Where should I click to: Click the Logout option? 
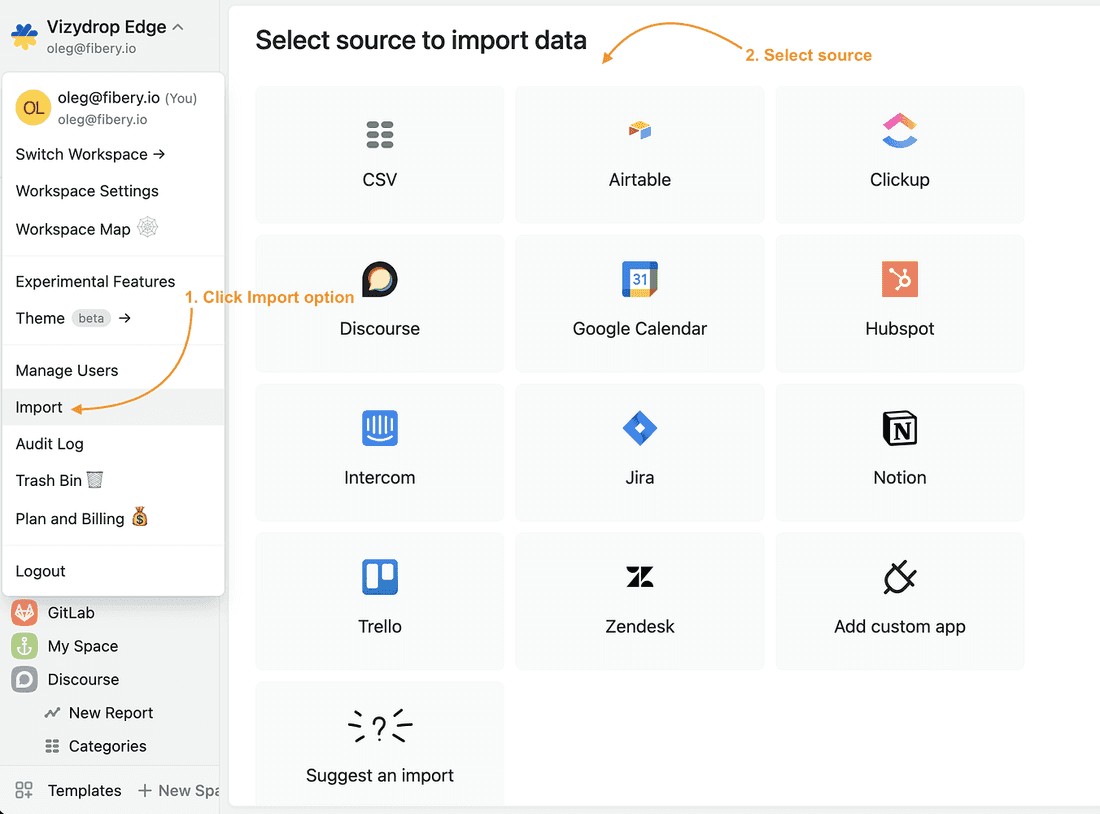pyautogui.click(x=41, y=571)
